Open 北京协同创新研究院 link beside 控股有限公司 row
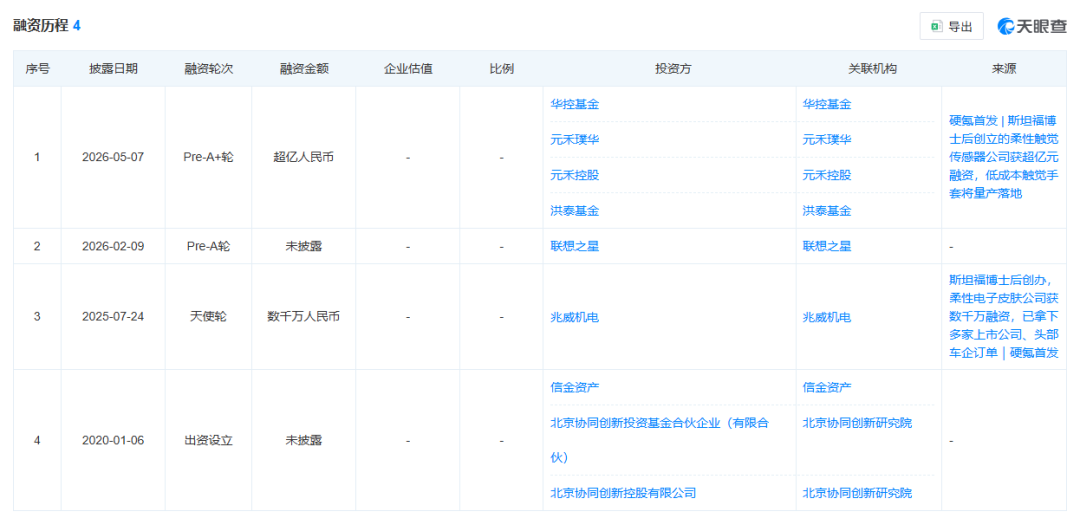This screenshot has height=518, width=1080. tap(858, 493)
